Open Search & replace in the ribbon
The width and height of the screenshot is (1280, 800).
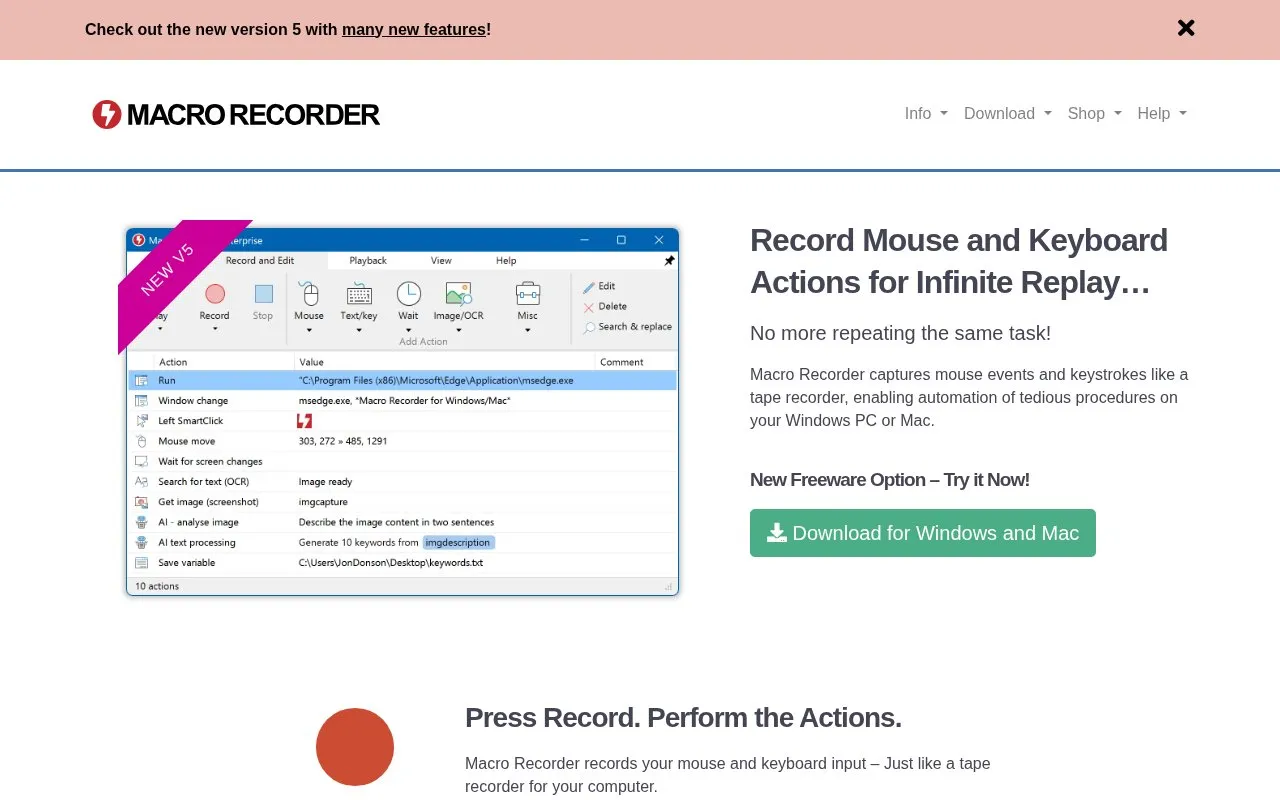[627, 327]
